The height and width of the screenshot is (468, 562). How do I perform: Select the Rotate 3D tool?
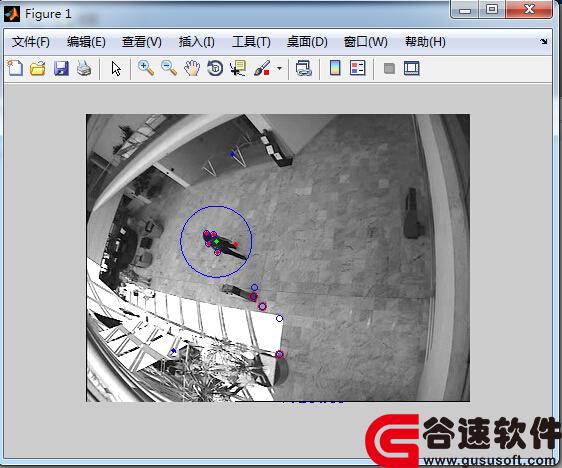(x=215, y=68)
